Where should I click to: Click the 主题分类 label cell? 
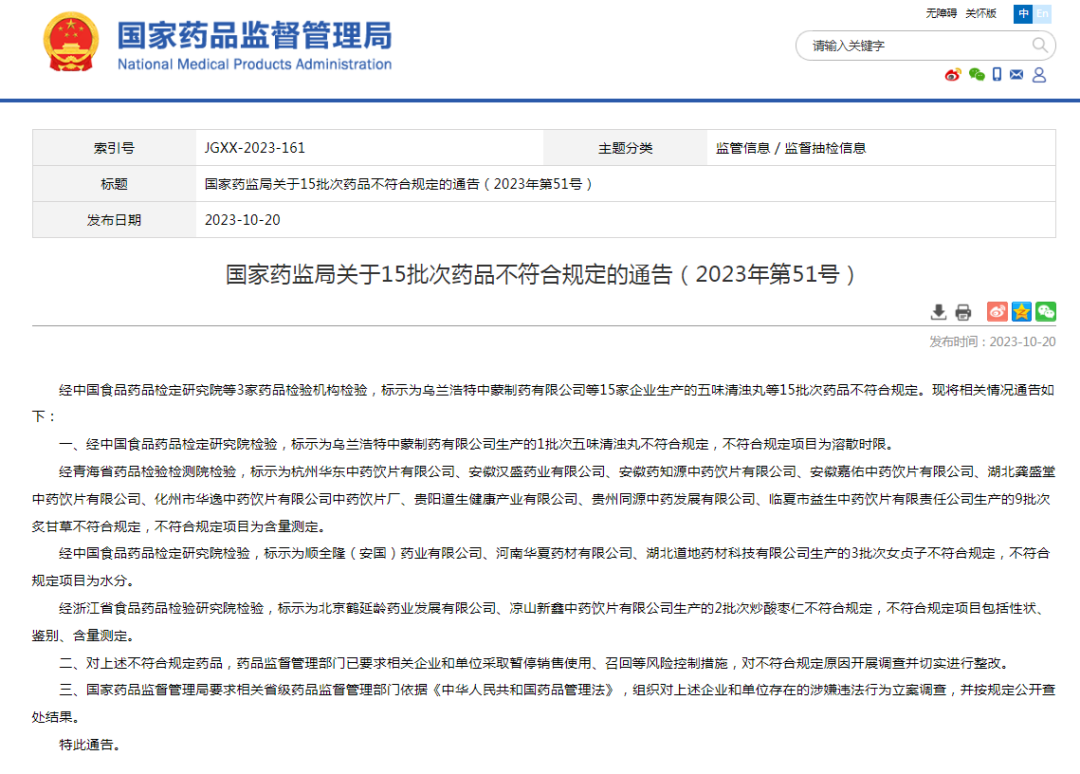(625, 148)
